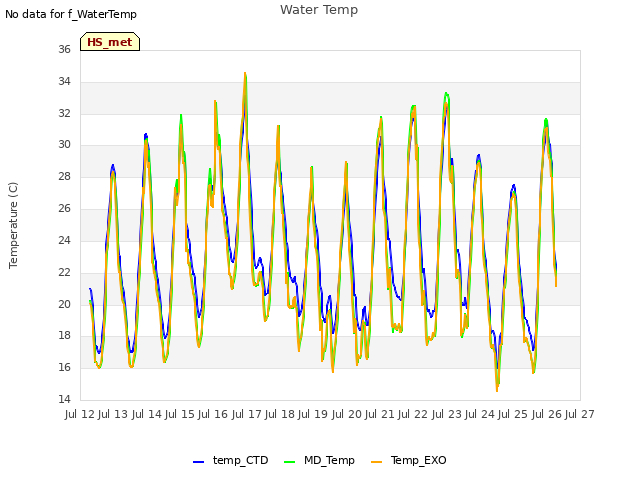Viewport: 640px width, 480px height.
Task: Click the 'No data for f_WaterTemp' message
Action: click(71, 14)
